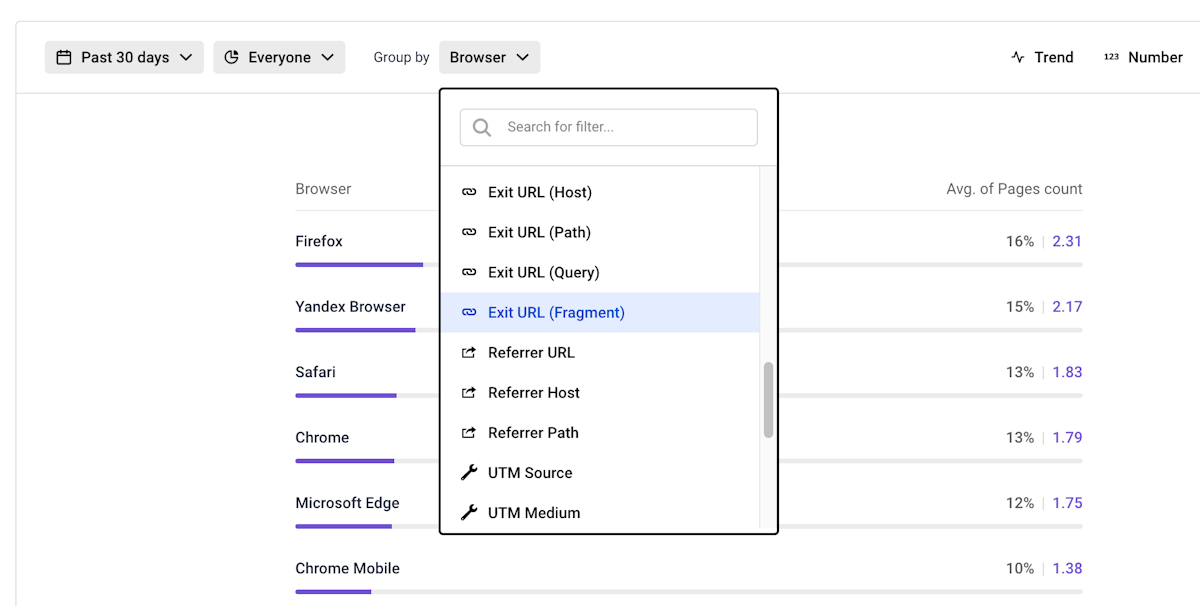Pick Referrer Host as grouping

tap(600, 392)
